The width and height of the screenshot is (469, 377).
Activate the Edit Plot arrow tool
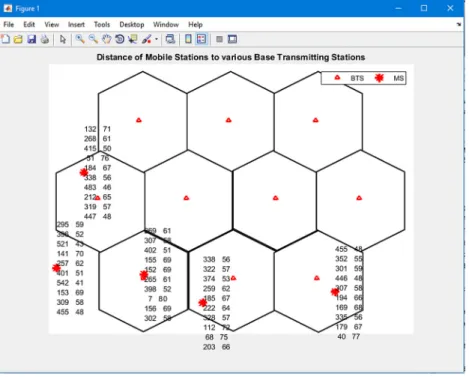(x=63, y=39)
